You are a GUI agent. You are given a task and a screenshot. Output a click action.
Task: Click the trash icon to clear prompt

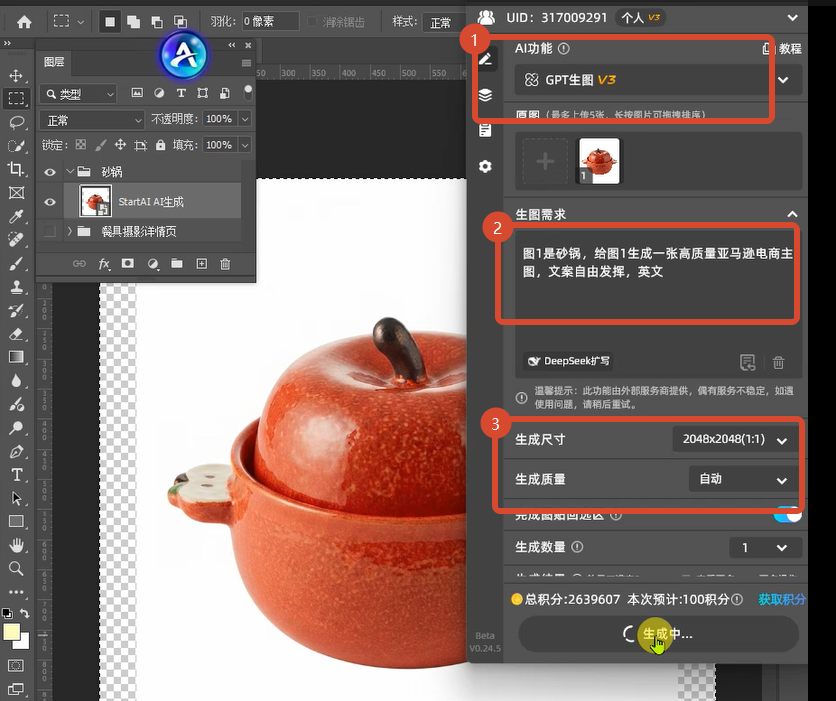tap(778, 362)
